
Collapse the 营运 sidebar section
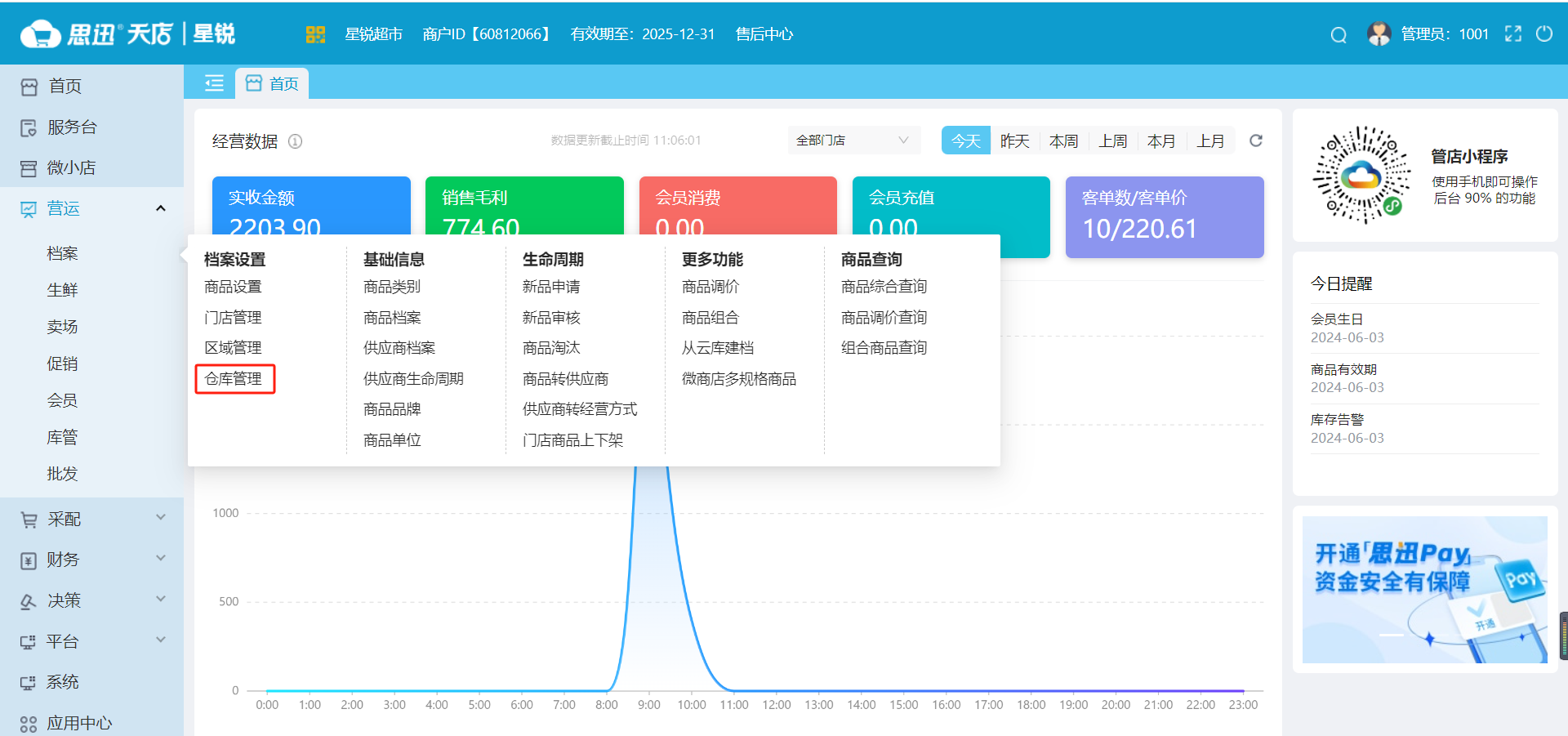point(161,207)
